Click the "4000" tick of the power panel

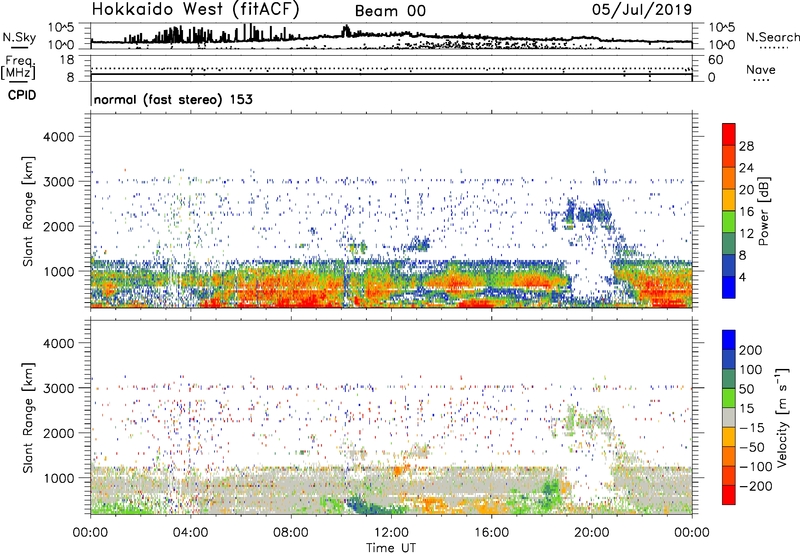[x=58, y=137]
